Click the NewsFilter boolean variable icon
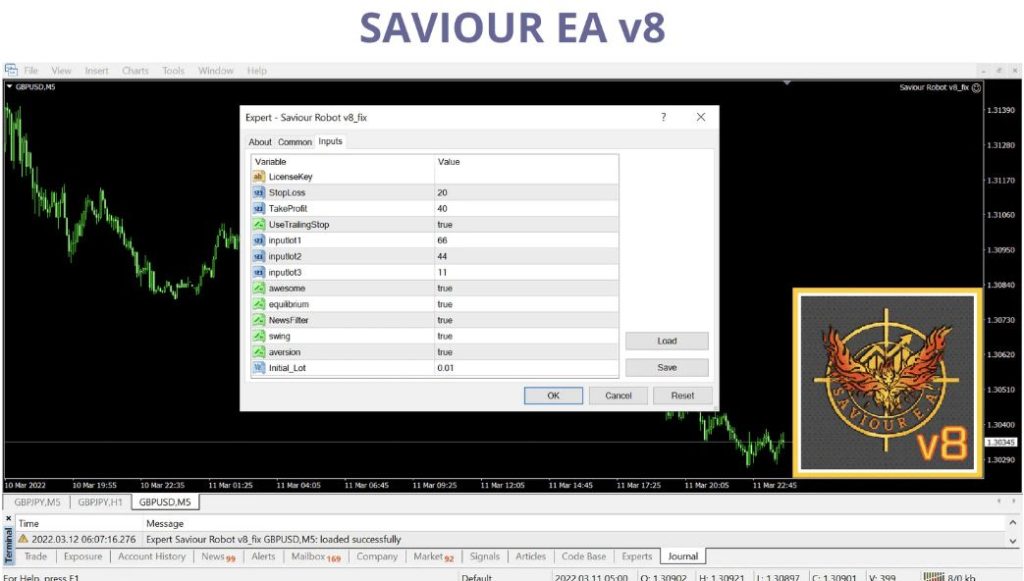 pyautogui.click(x=258, y=320)
